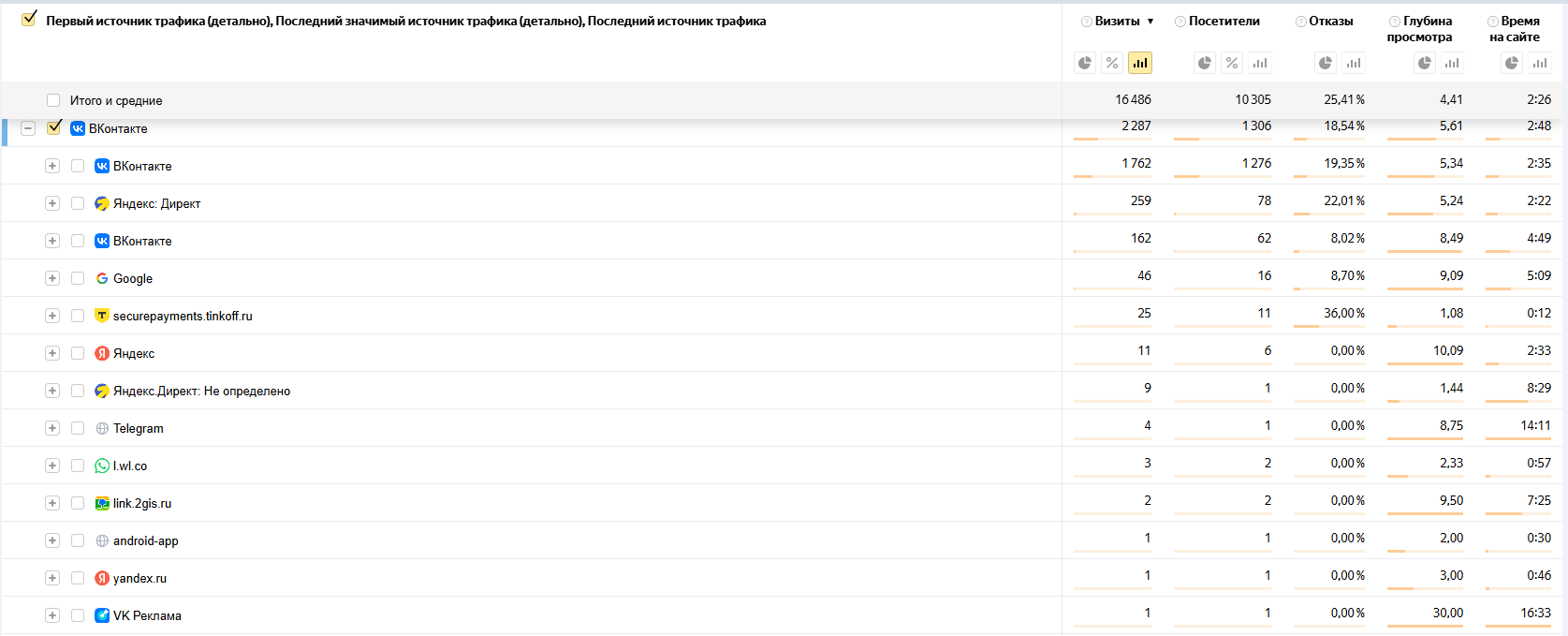Click the Direct icon beside Яндекс.Директ: Не определено
Viewport: 1568px width, 636px height.
tap(102, 391)
